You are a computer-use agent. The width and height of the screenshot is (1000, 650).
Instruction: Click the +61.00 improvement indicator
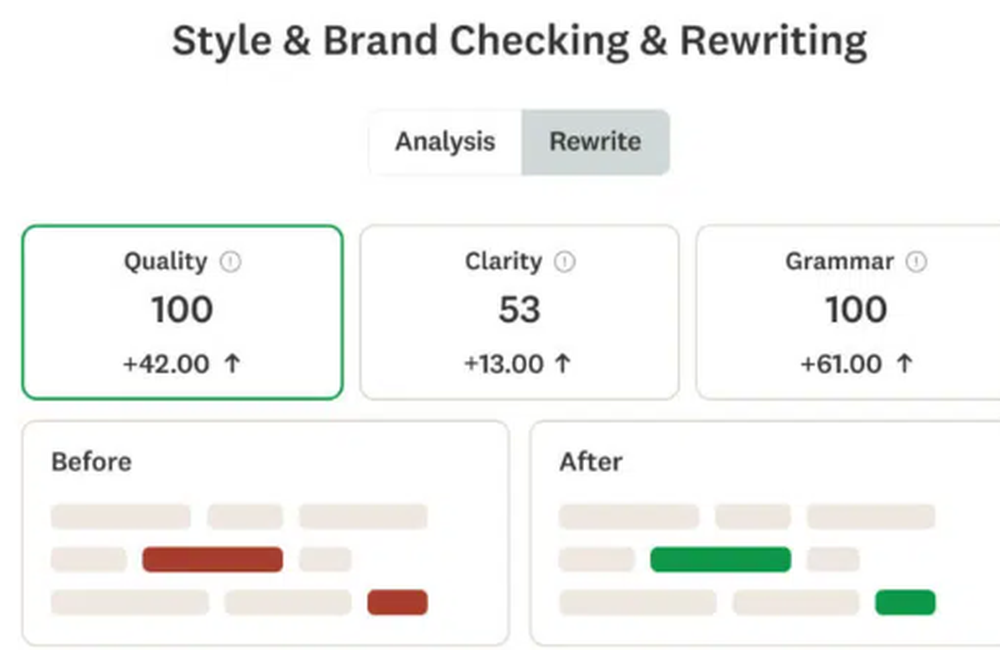pyautogui.click(x=843, y=364)
